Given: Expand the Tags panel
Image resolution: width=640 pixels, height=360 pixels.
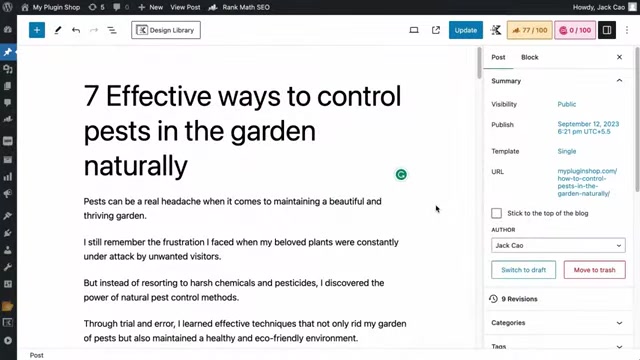Looking at the screenshot, I should pos(558,346).
